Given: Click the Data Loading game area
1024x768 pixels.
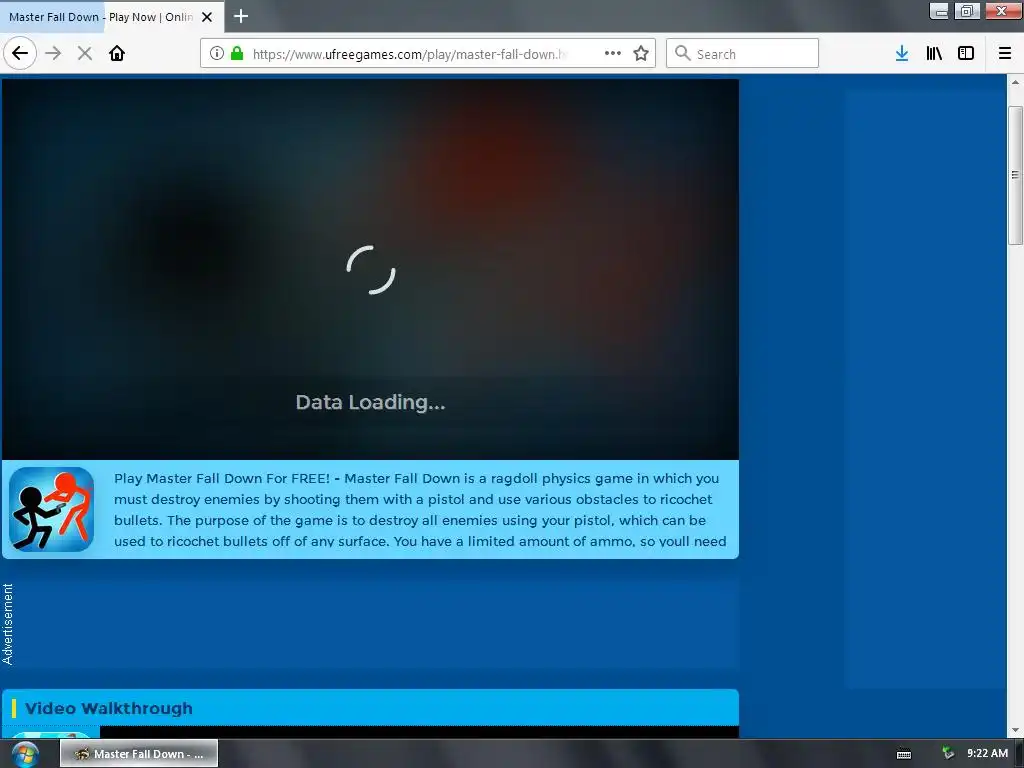Looking at the screenshot, I should tap(370, 269).
